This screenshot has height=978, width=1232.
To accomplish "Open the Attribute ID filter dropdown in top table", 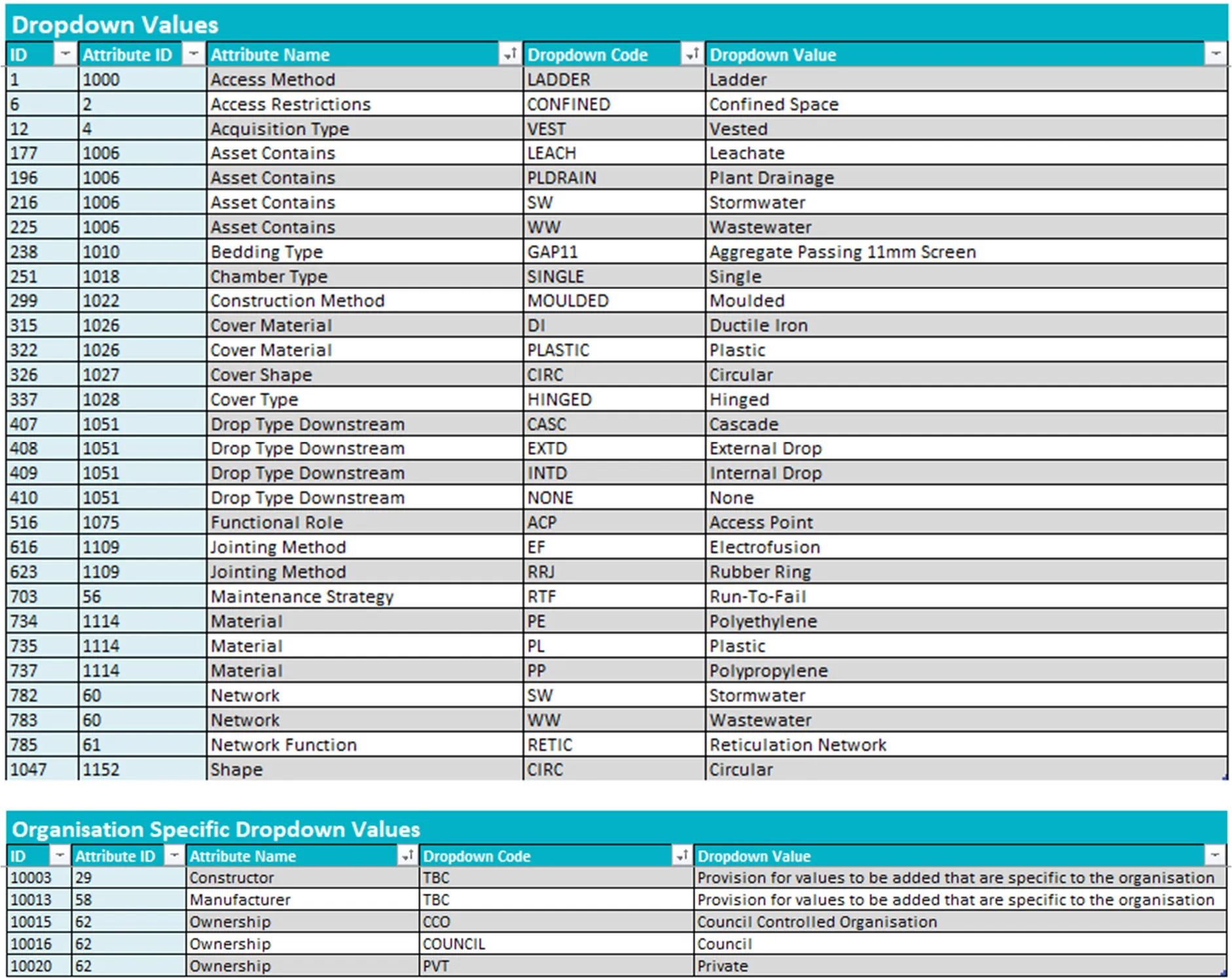I will pyautogui.click(x=193, y=54).
